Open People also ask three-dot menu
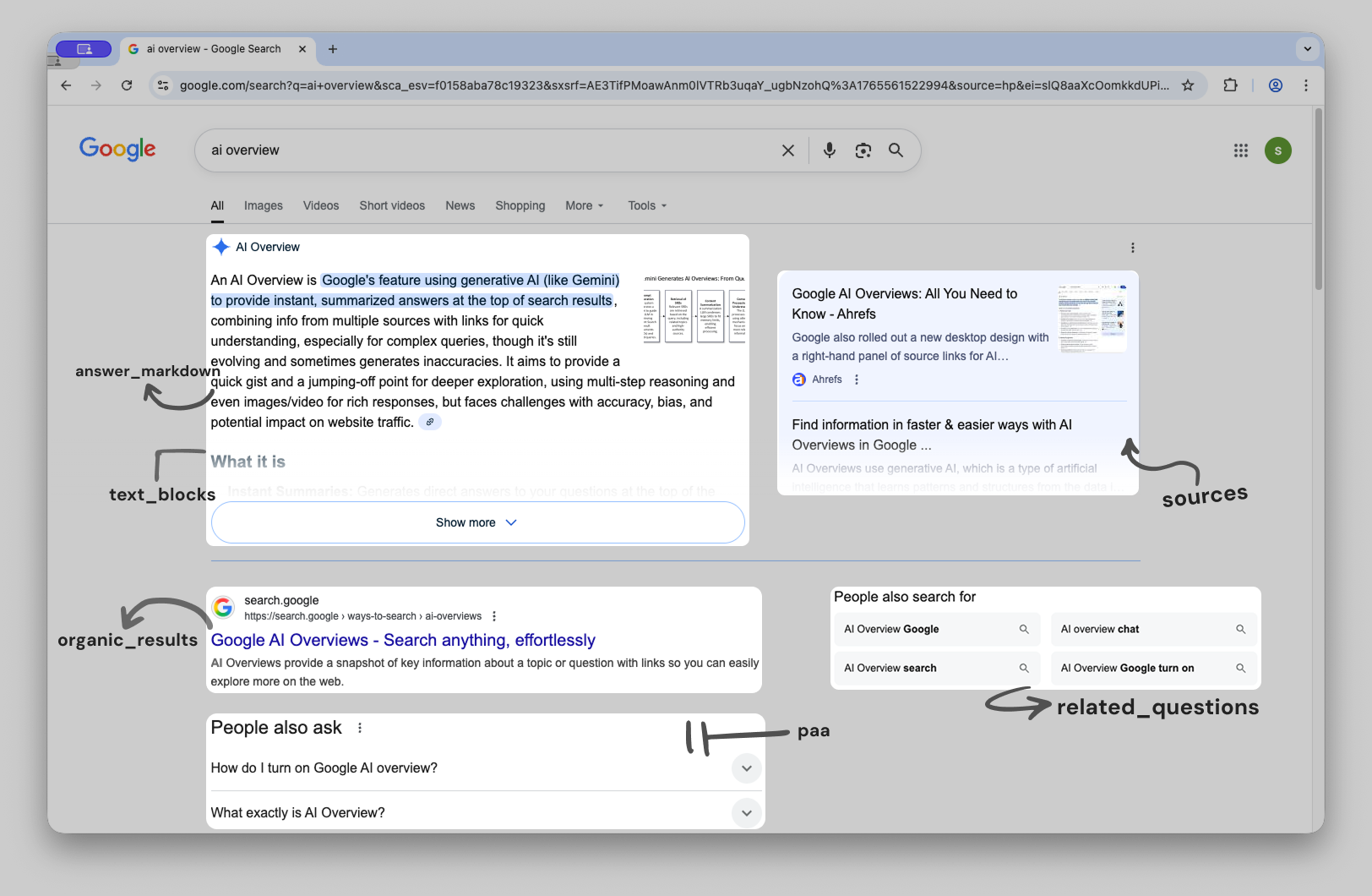 tap(360, 728)
